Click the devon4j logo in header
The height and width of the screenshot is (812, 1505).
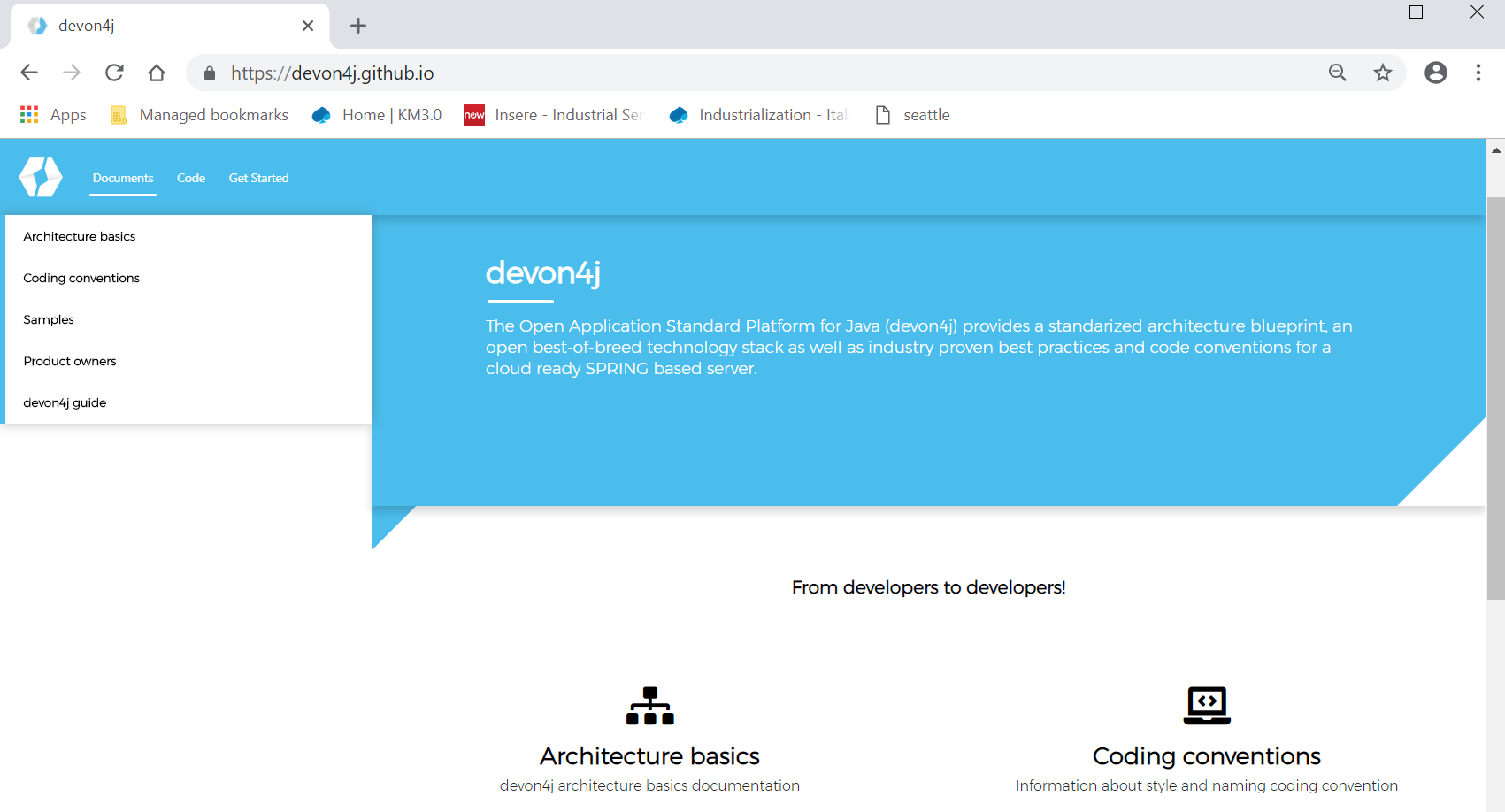[41, 177]
